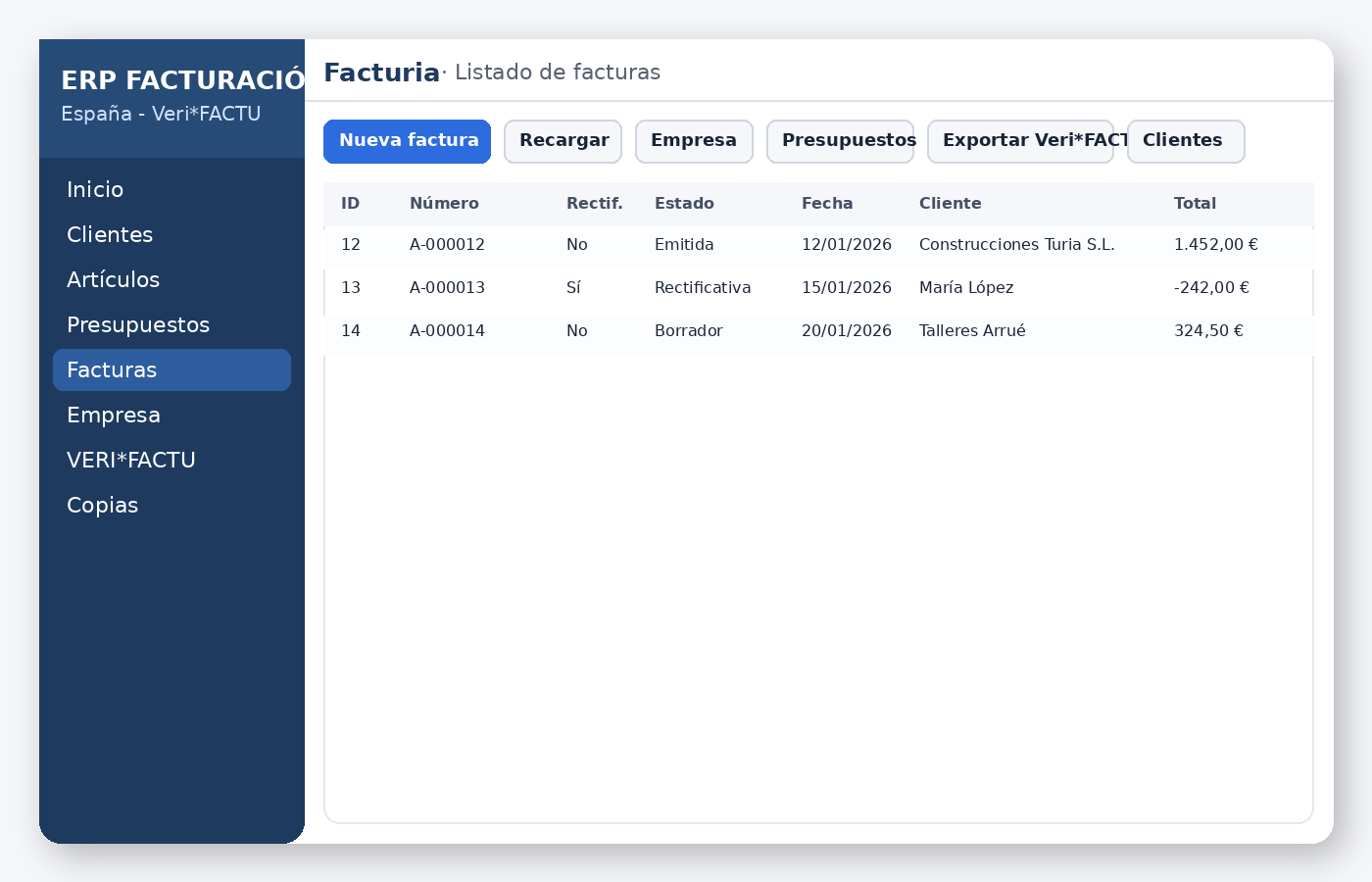The height and width of the screenshot is (882, 1372).
Task: Open Copias from the sidebar
Action: 102,505
